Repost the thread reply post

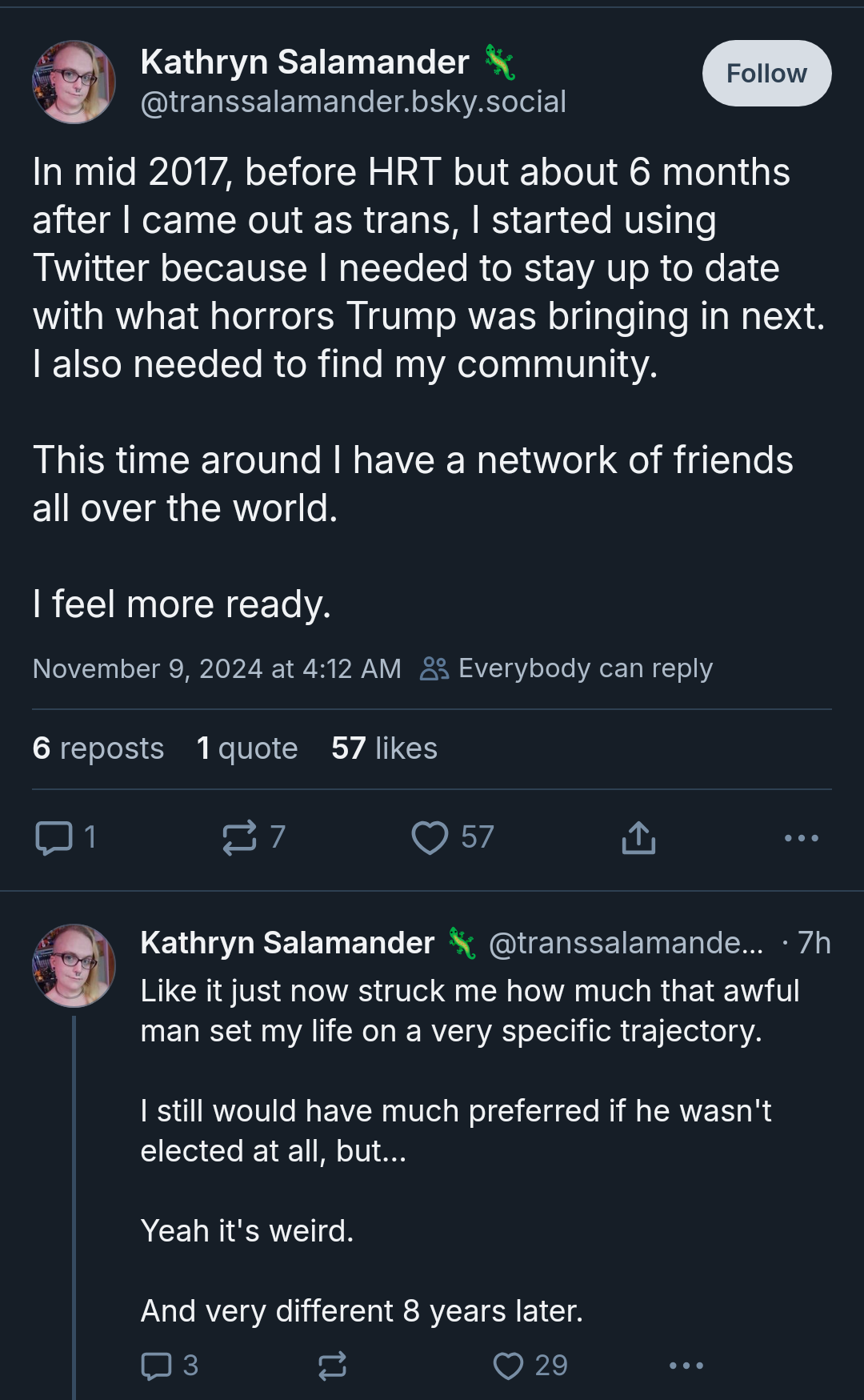(332, 1366)
